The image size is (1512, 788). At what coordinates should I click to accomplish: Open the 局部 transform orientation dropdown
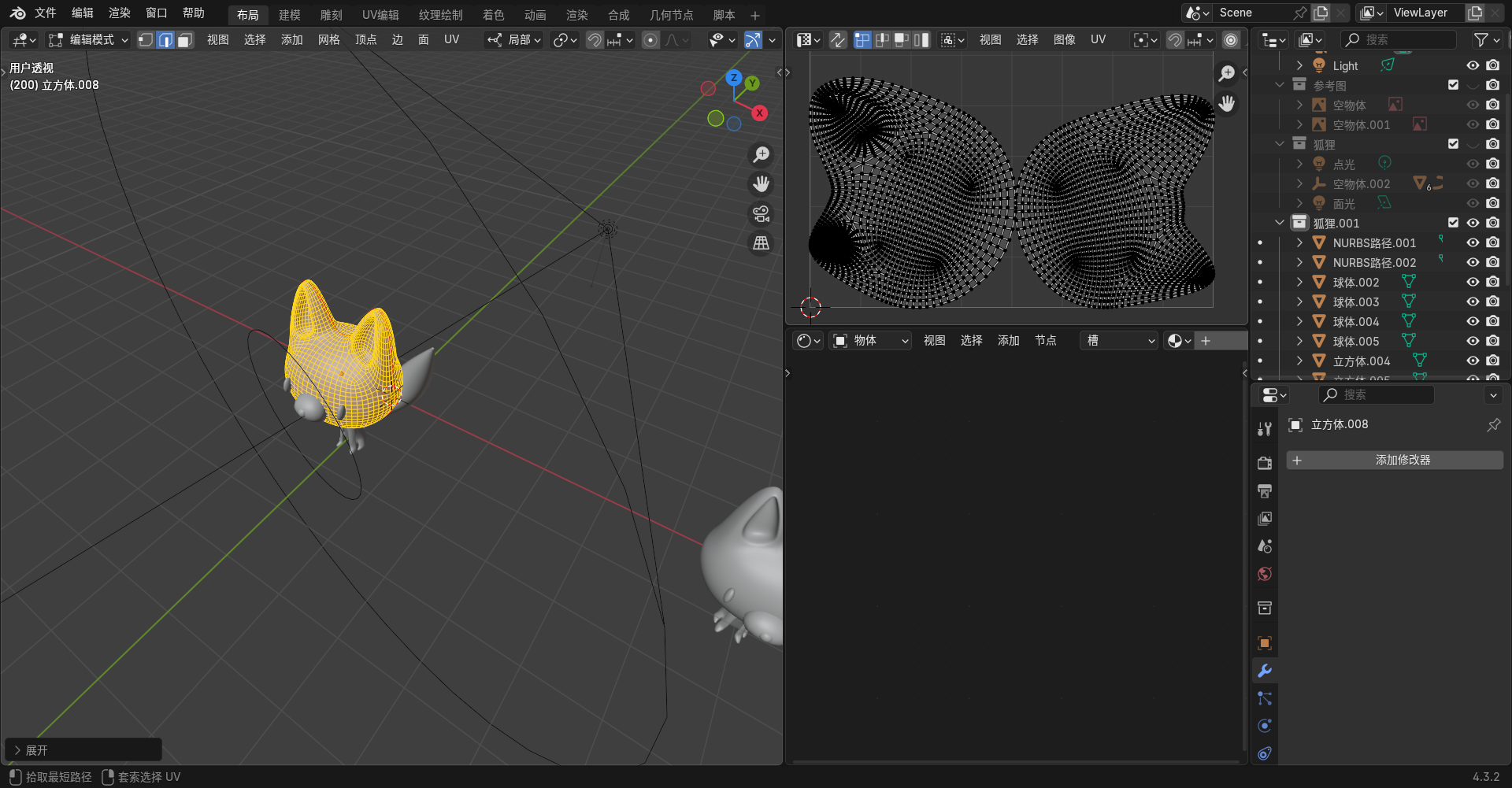tap(514, 40)
